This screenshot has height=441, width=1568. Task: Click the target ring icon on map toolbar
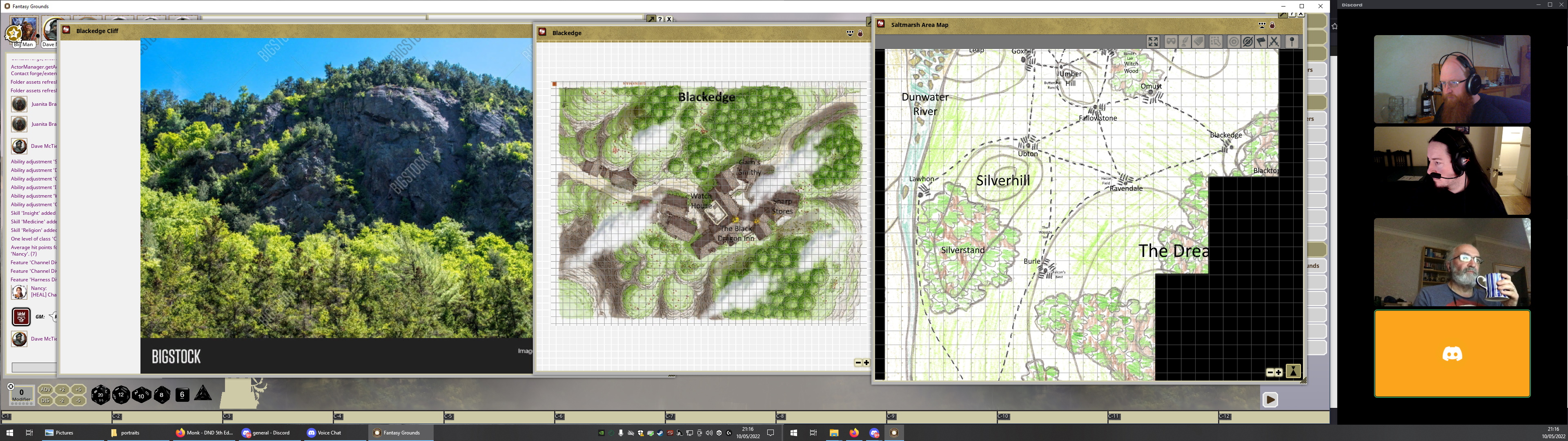tap(1234, 41)
